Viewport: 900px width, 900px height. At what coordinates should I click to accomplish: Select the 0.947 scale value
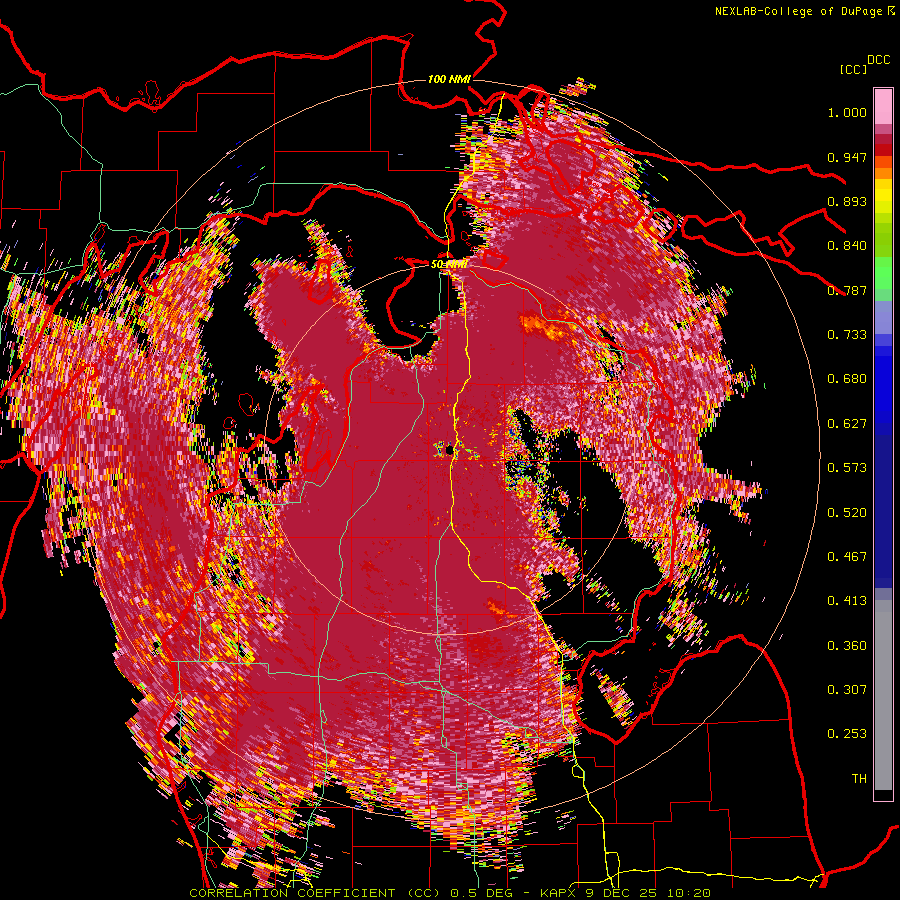(x=847, y=157)
